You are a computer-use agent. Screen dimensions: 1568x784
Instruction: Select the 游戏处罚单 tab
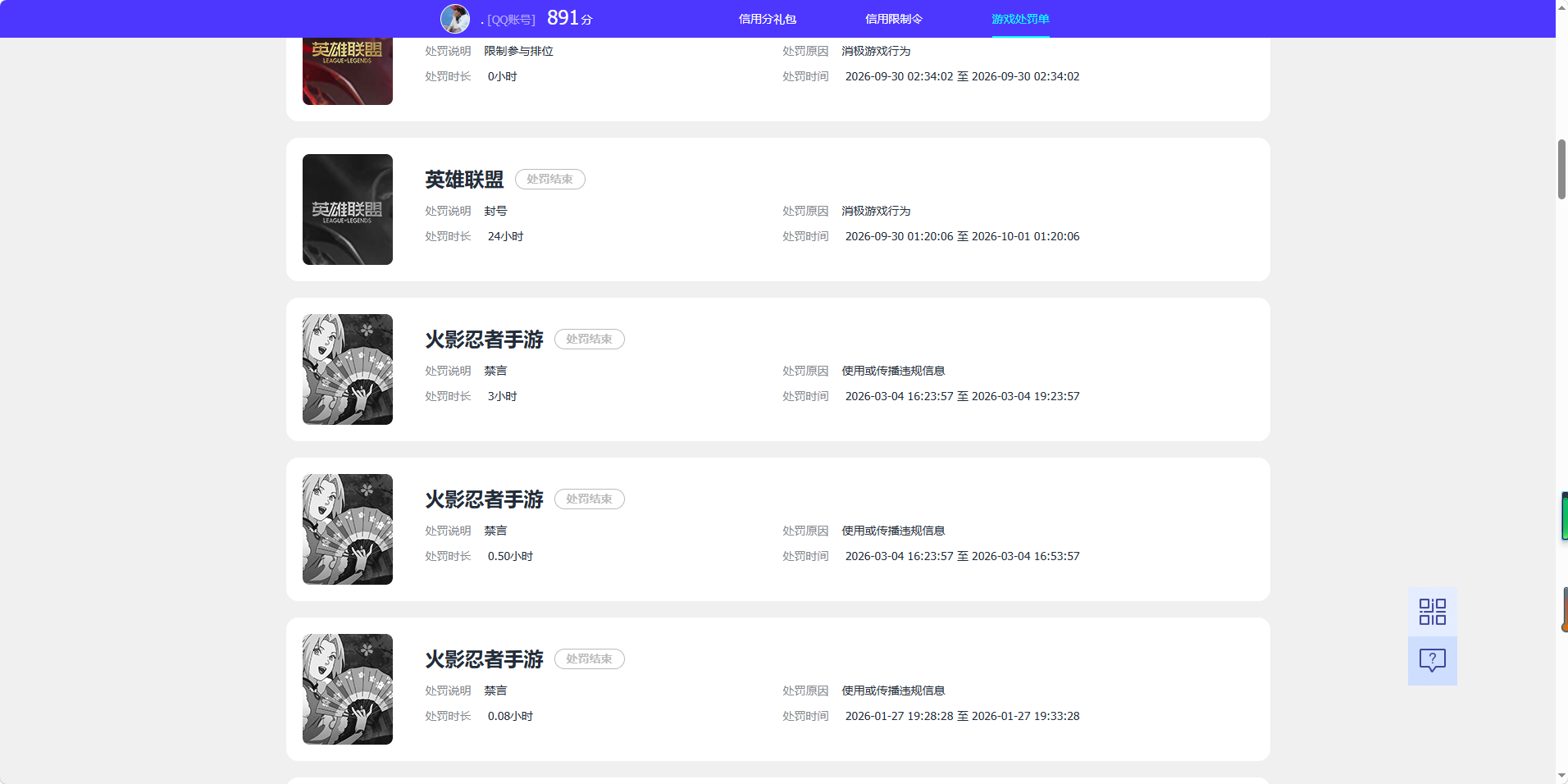tap(1020, 19)
